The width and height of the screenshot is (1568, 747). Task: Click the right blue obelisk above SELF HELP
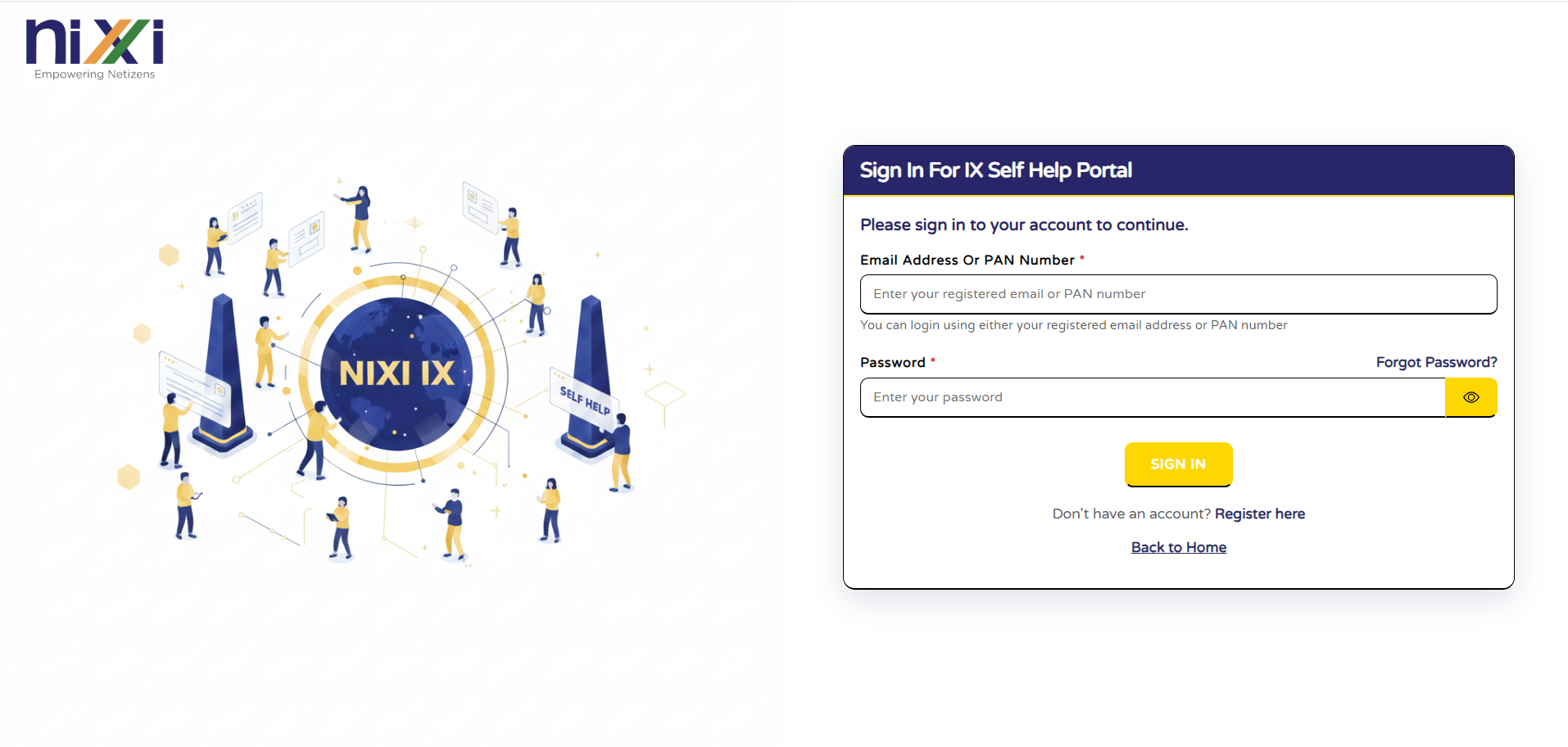591,344
